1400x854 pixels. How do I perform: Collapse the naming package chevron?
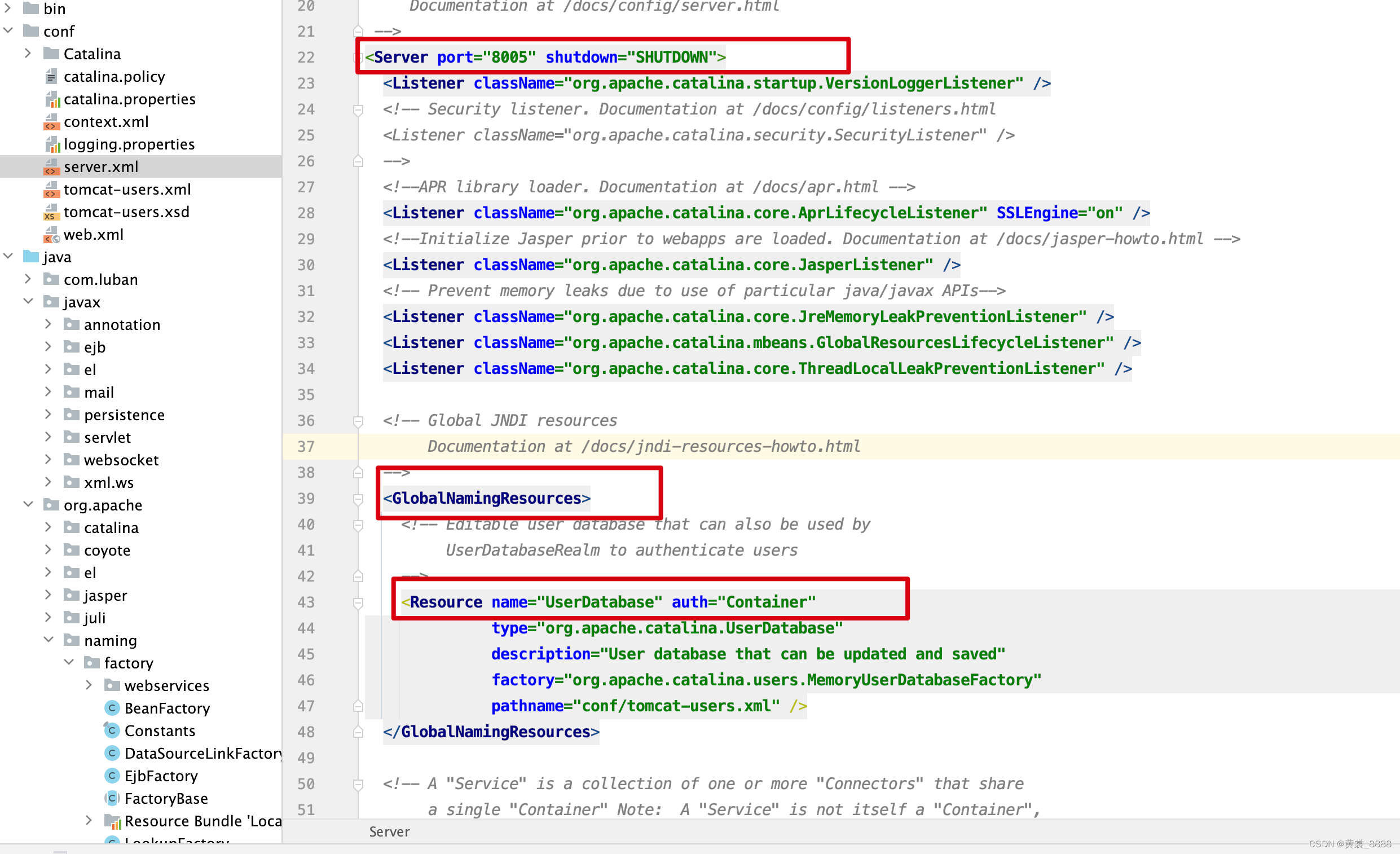click(x=49, y=640)
